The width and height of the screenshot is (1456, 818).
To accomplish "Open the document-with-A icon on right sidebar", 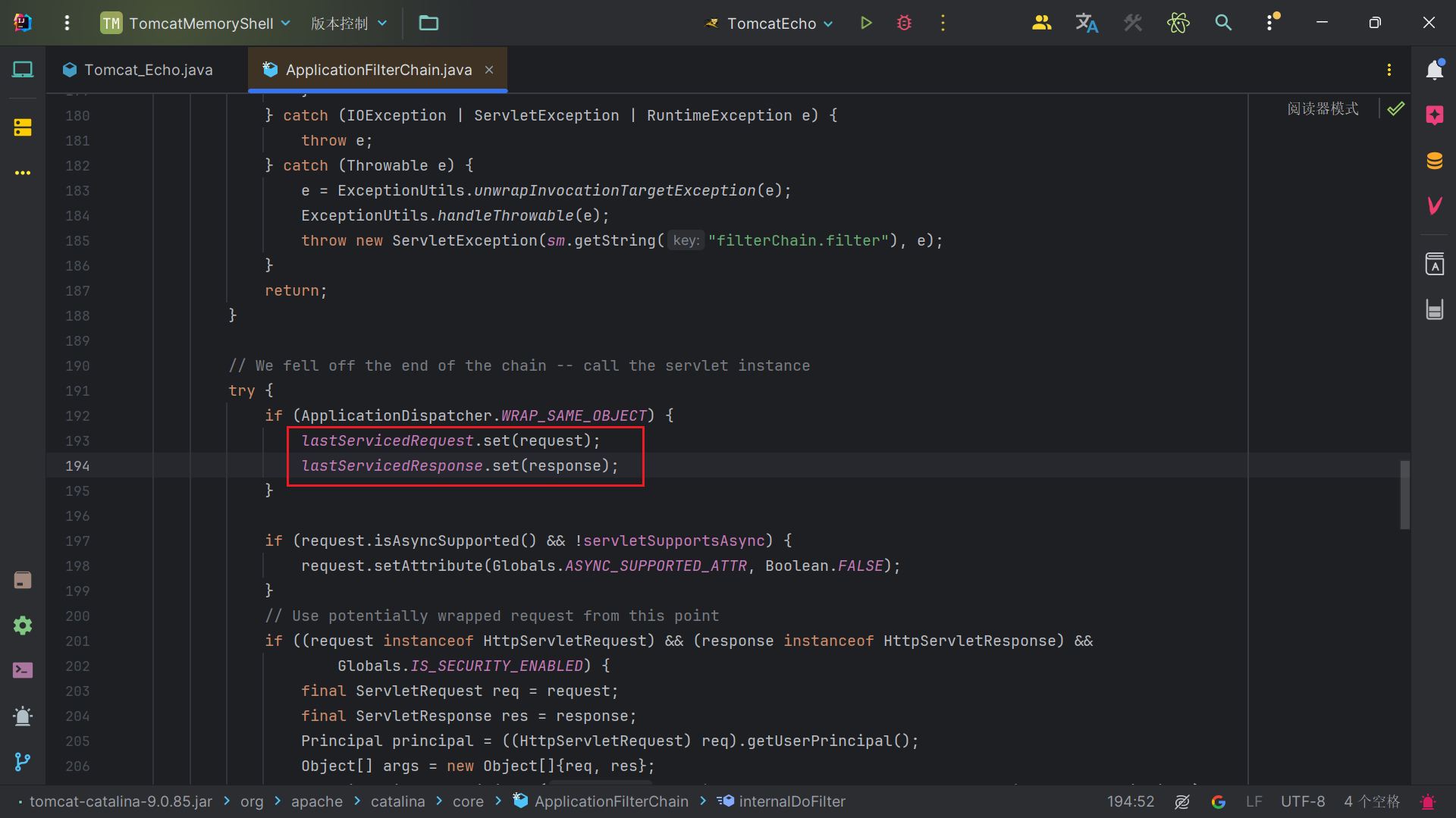I will pyautogui.click(x=1434, y=264).
